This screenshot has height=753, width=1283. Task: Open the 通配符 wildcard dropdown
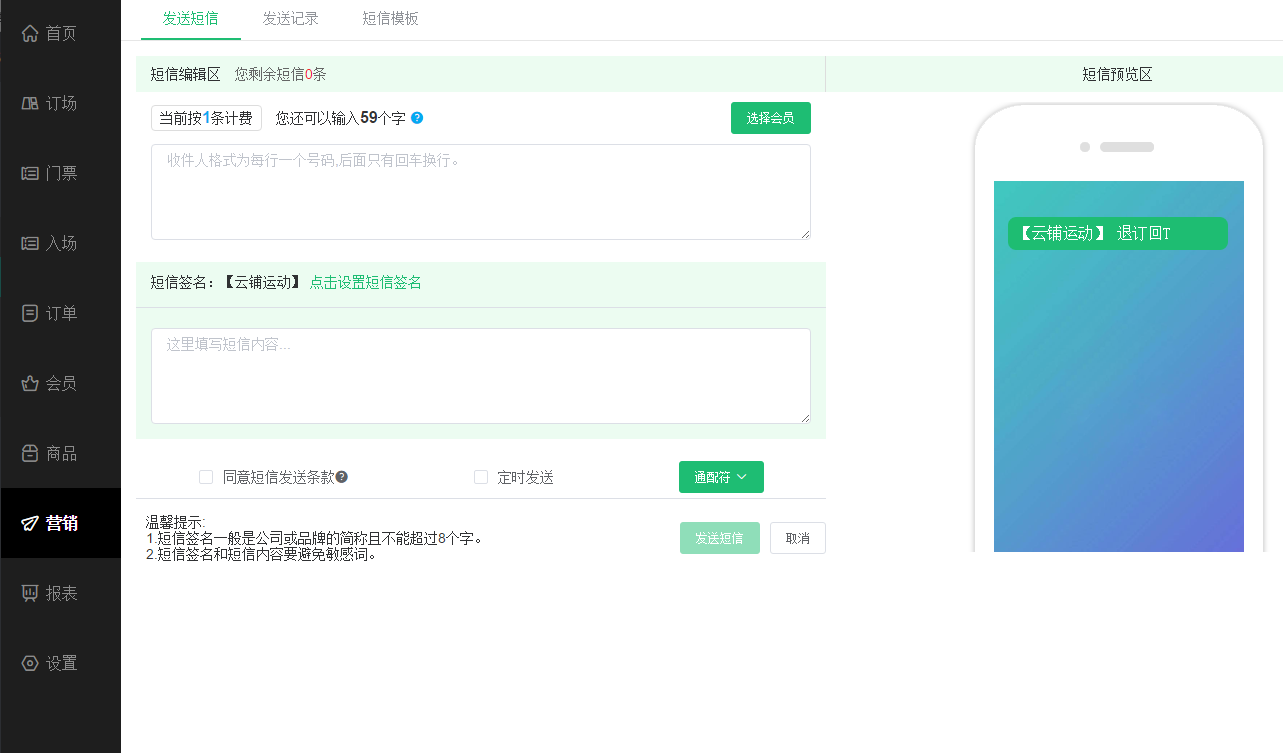pos(721,477)
